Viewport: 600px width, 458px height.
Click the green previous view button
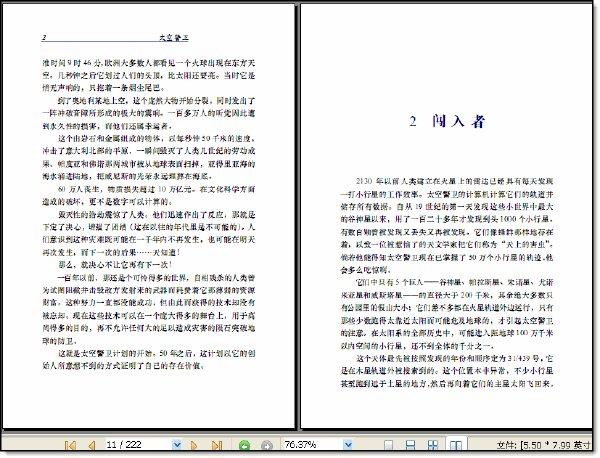coord(244,445)
